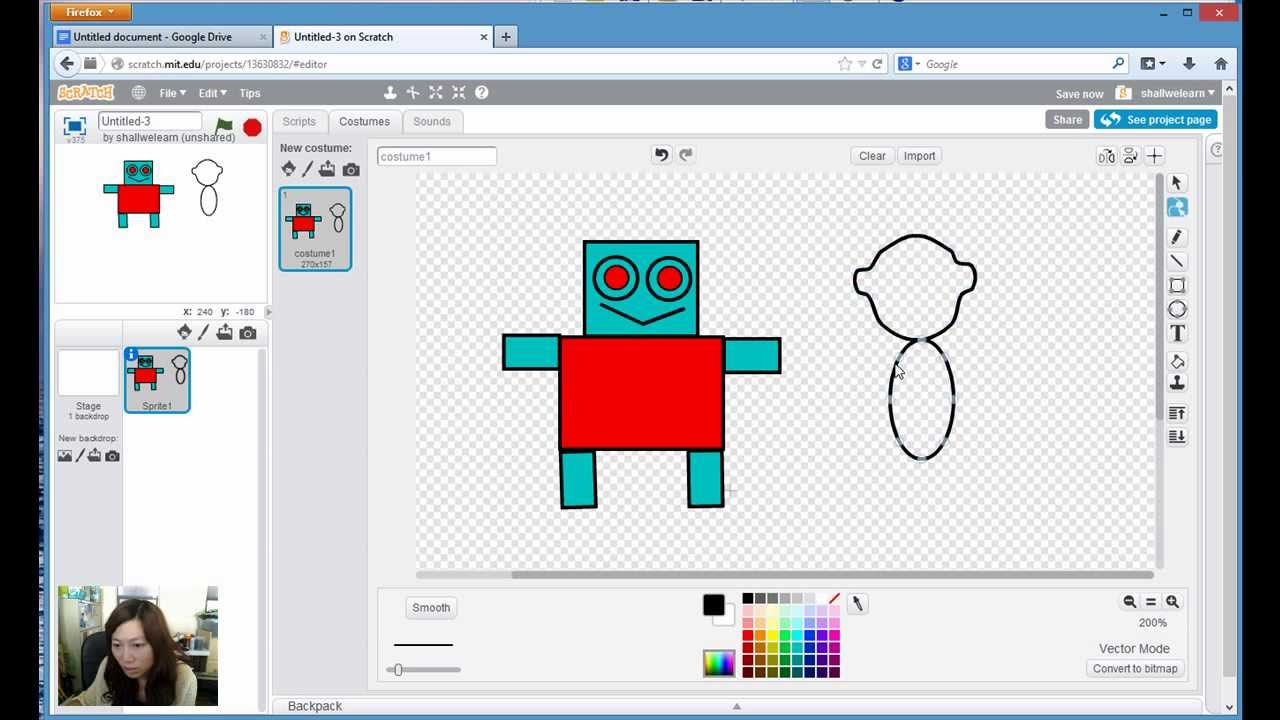
Task: Select the transparent no-color swatch
Action: click(834, 598)
